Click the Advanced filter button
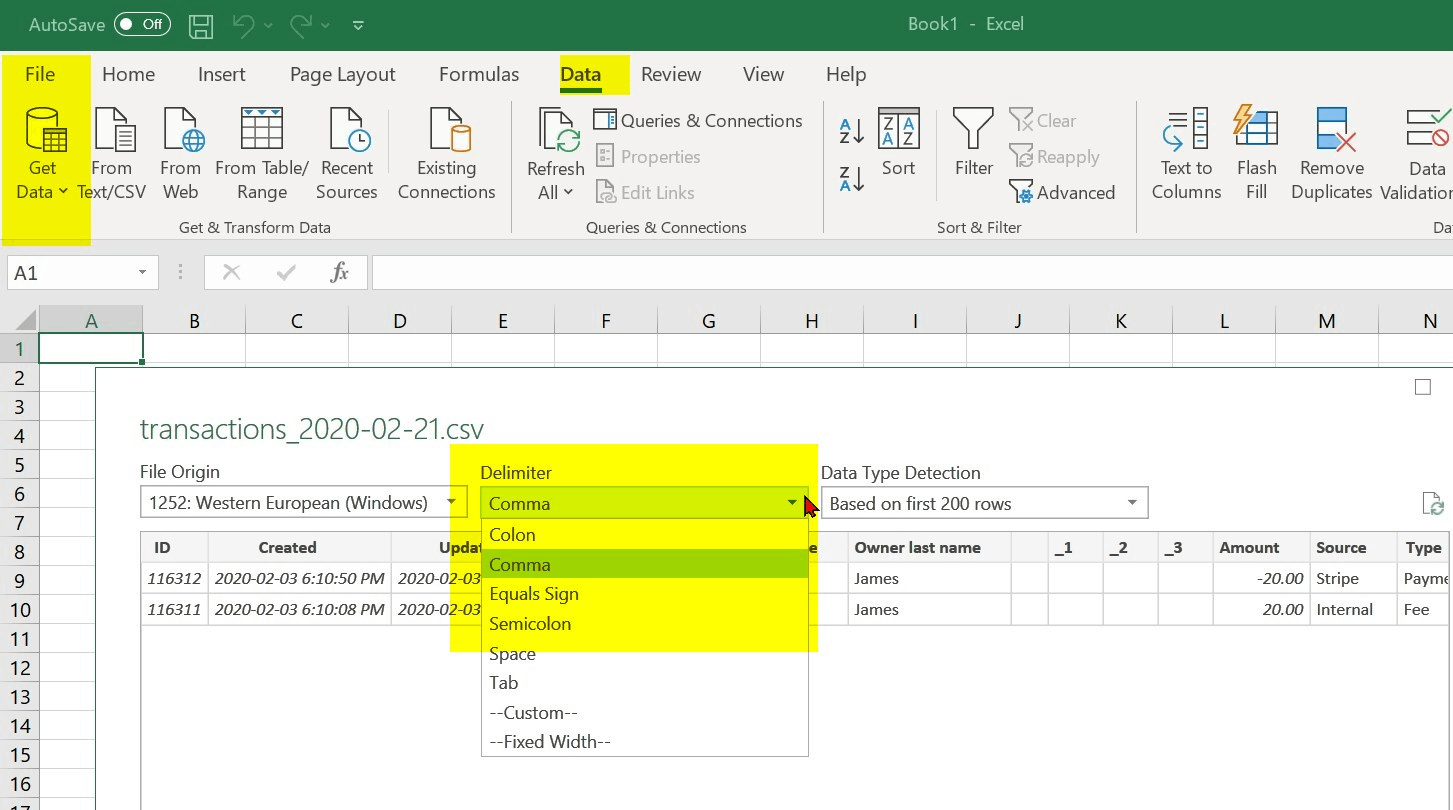Screen dimensions: 1453x810 click(x=1062, y=193)
